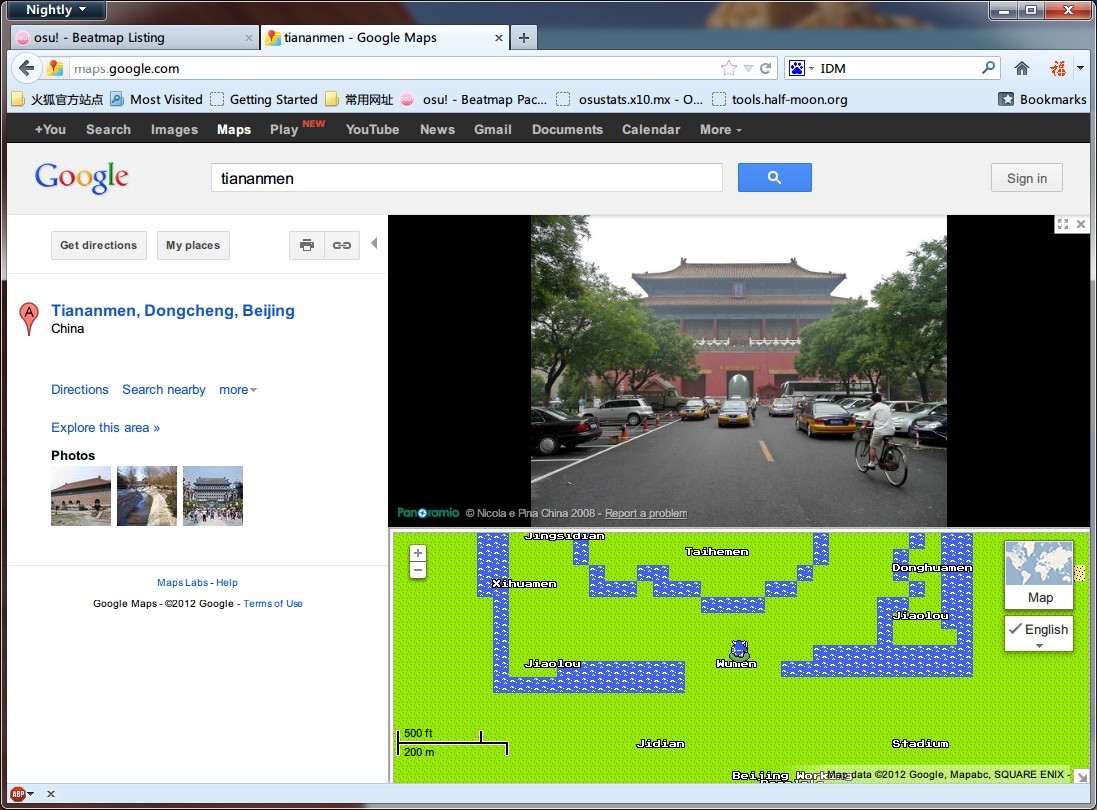Open the Nightly application menu dropdown

[x=56, y=10]
